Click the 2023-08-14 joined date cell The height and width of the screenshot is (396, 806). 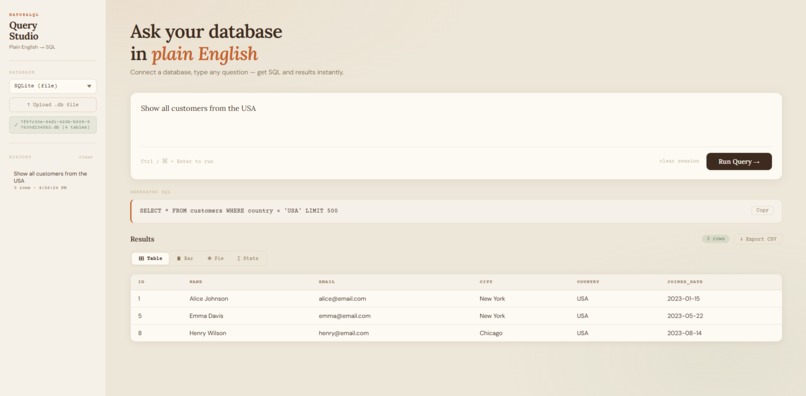point(684,333)
